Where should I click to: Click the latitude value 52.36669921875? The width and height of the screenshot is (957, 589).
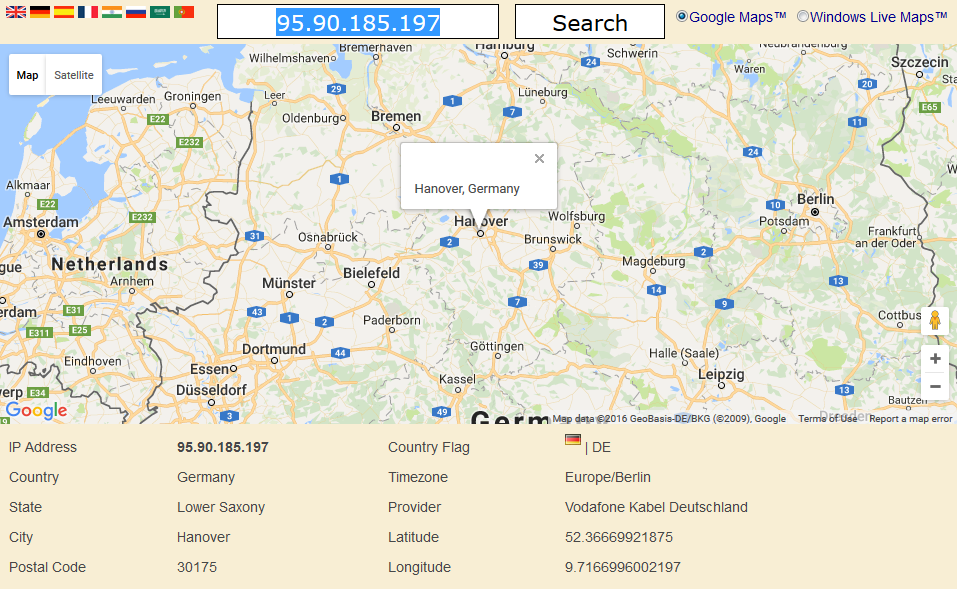point(619,537)
